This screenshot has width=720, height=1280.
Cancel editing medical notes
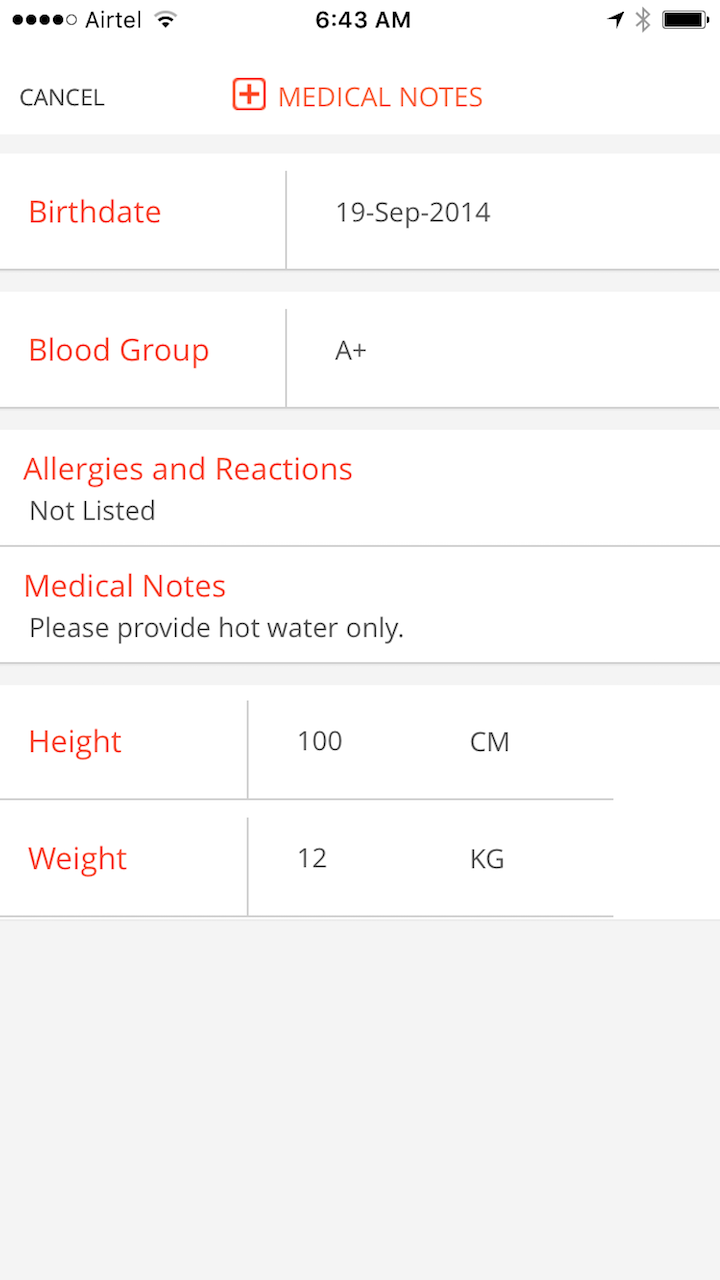pos(62,97)
